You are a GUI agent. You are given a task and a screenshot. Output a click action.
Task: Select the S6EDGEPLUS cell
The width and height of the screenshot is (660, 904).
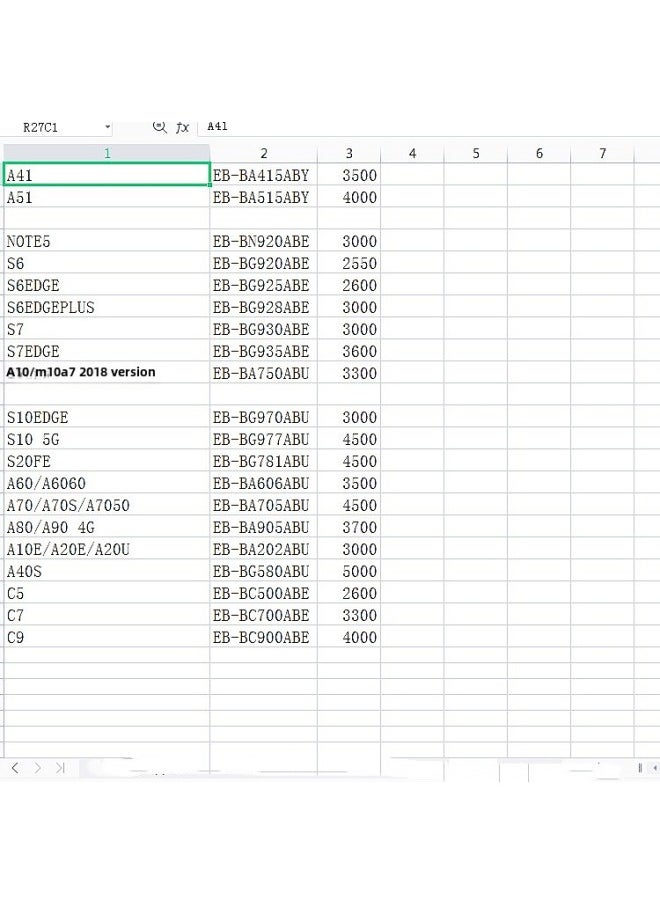pos(107,307)
